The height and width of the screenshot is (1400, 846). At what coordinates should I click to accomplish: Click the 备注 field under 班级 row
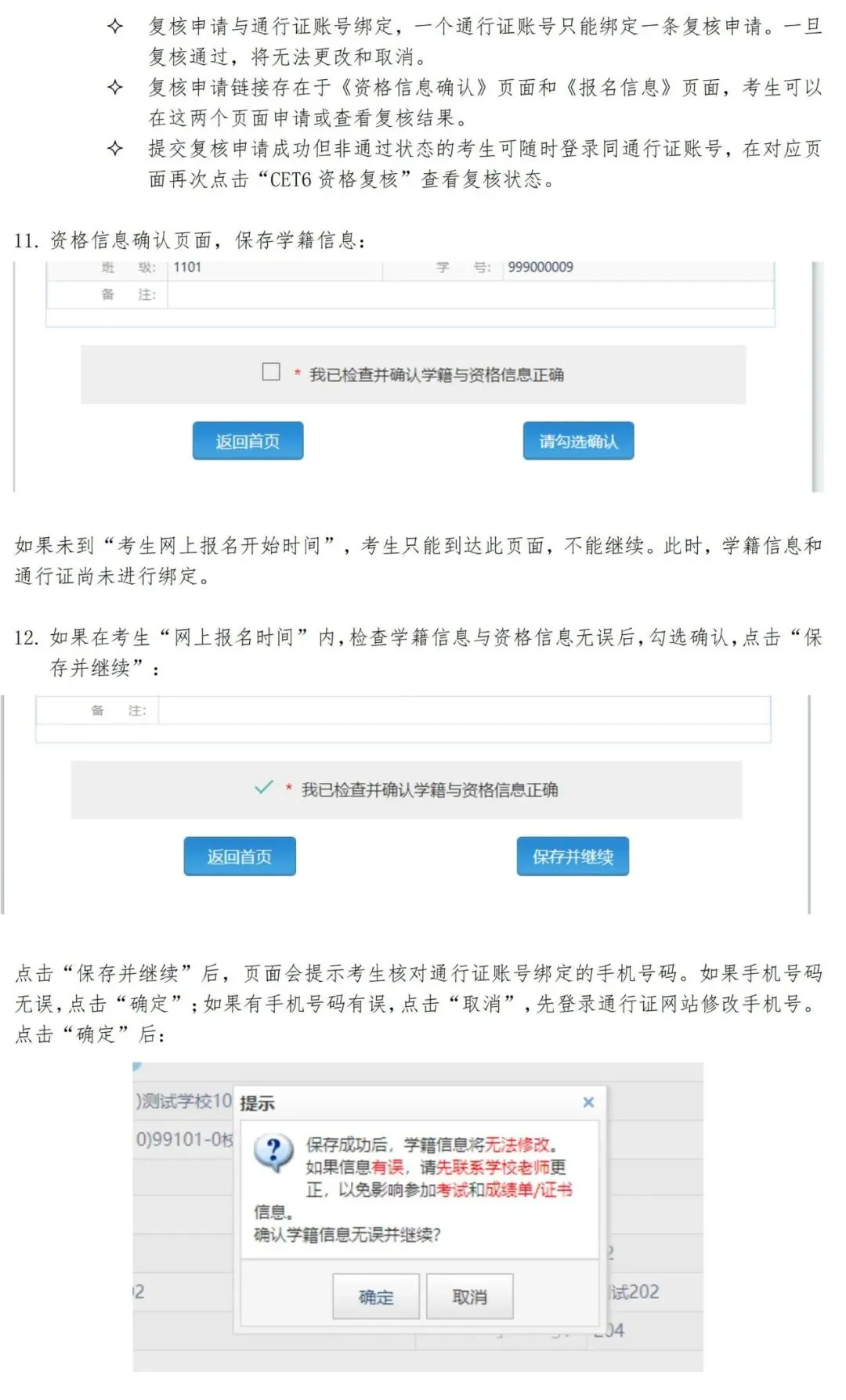click(x=470, y=294)
